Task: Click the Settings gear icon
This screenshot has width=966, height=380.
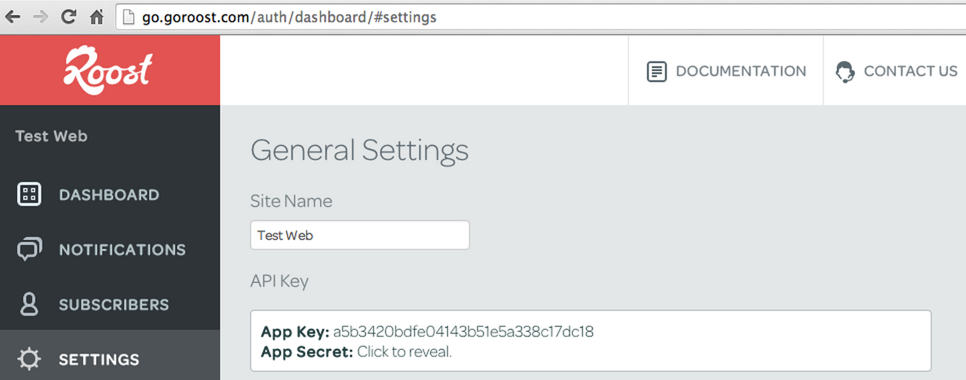Action: point(29,359)
